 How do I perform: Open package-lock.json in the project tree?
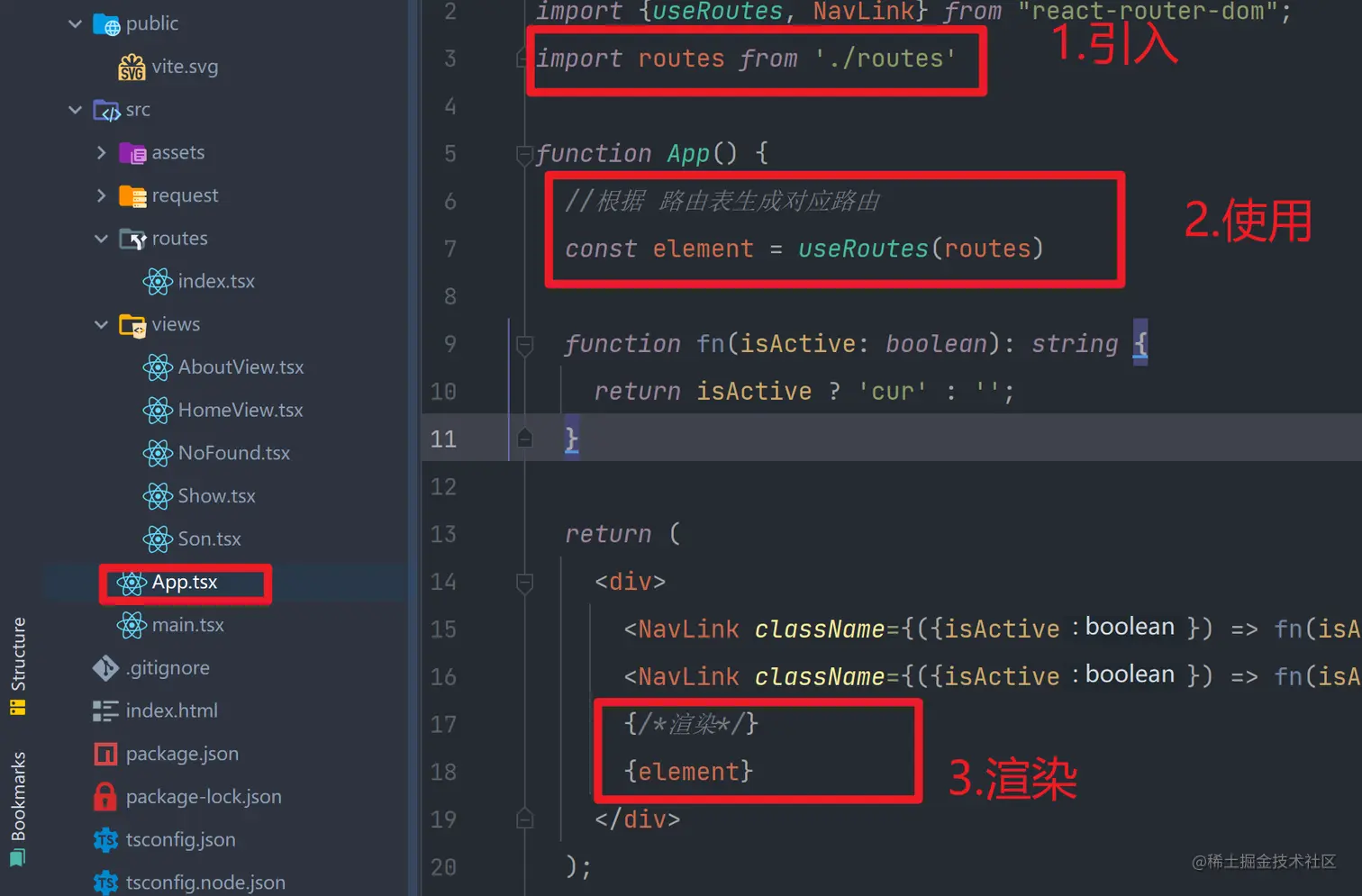pyautogui.click(x=204, y=796)
